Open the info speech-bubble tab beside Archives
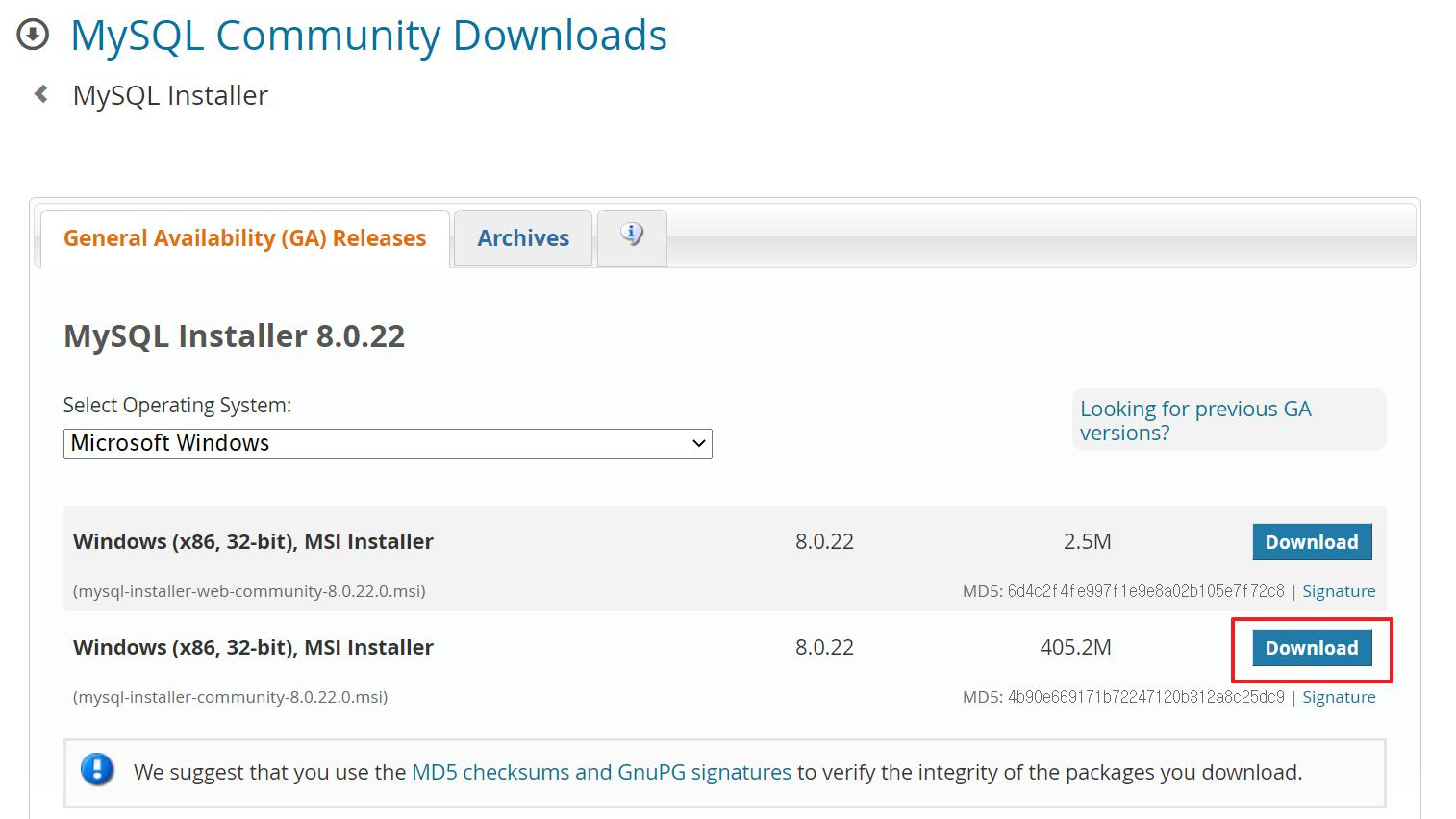 tap(631, 237)
